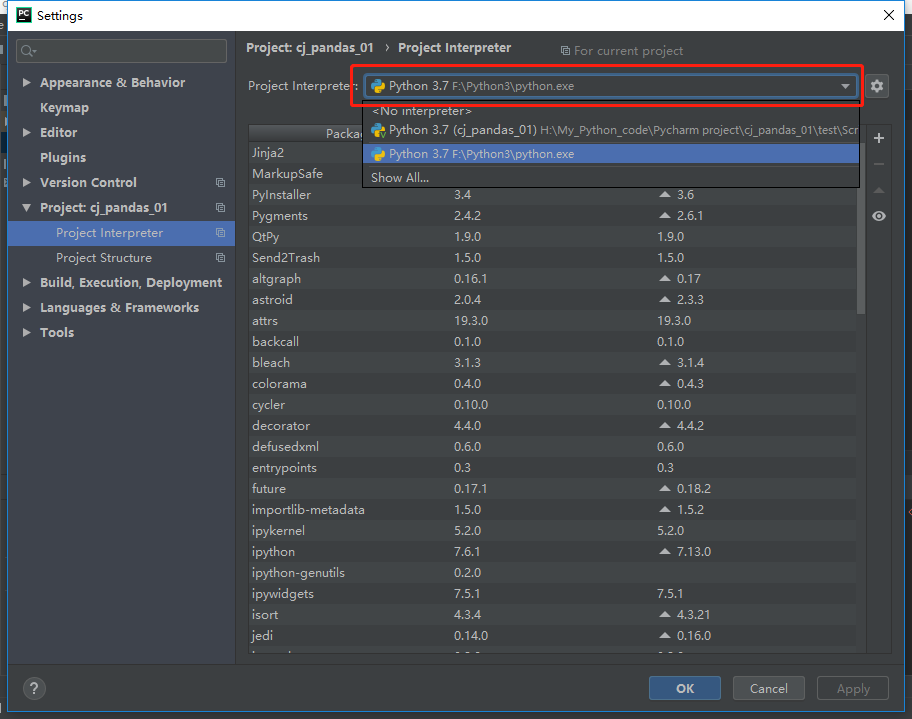Install a new package using the plus icon
Viewport: 912px width, 719px height.
pyautogui.click(x=878, y=138)
